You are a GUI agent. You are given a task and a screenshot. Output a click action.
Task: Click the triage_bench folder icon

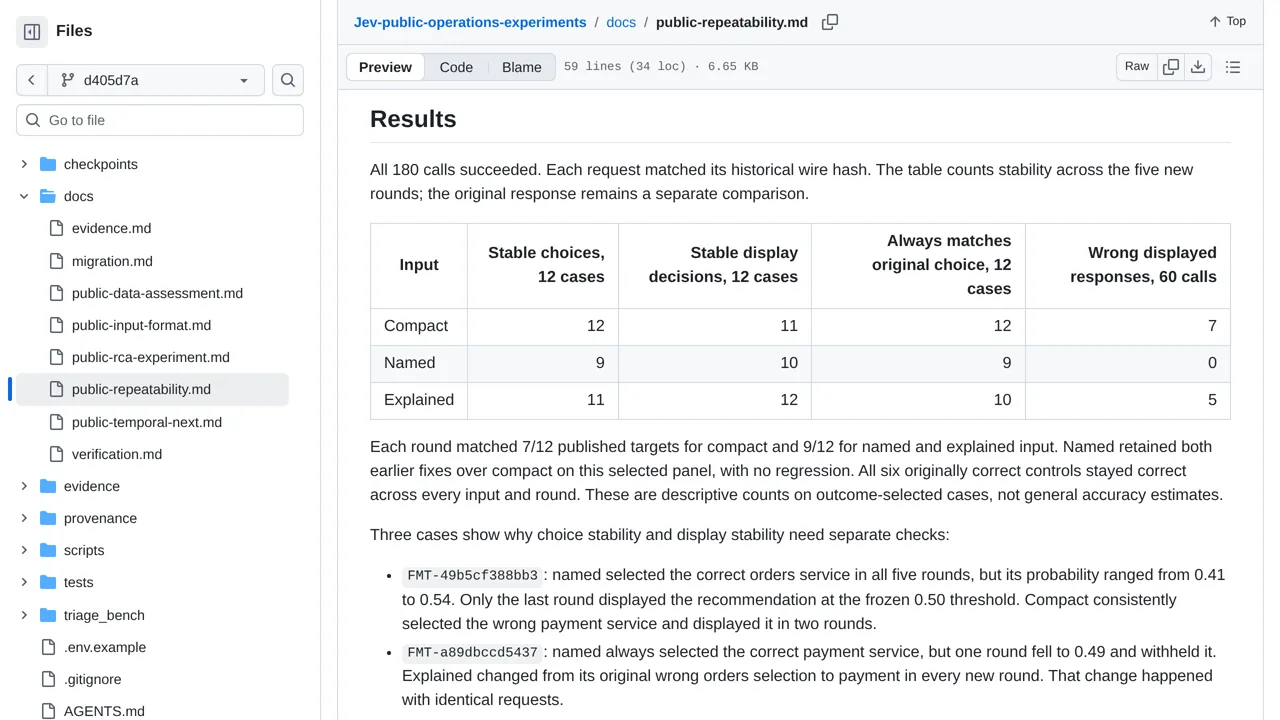(x=48, y=615)
